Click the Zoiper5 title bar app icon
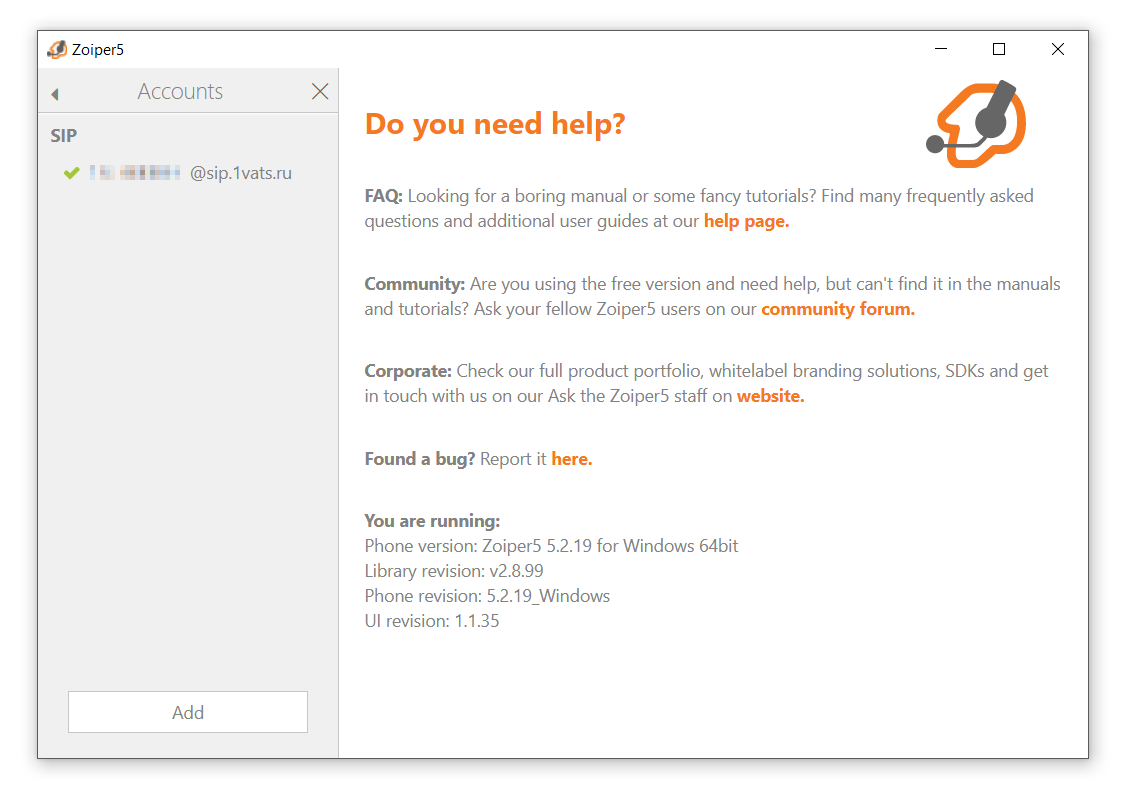The image size is (1123, 788). 57,50
